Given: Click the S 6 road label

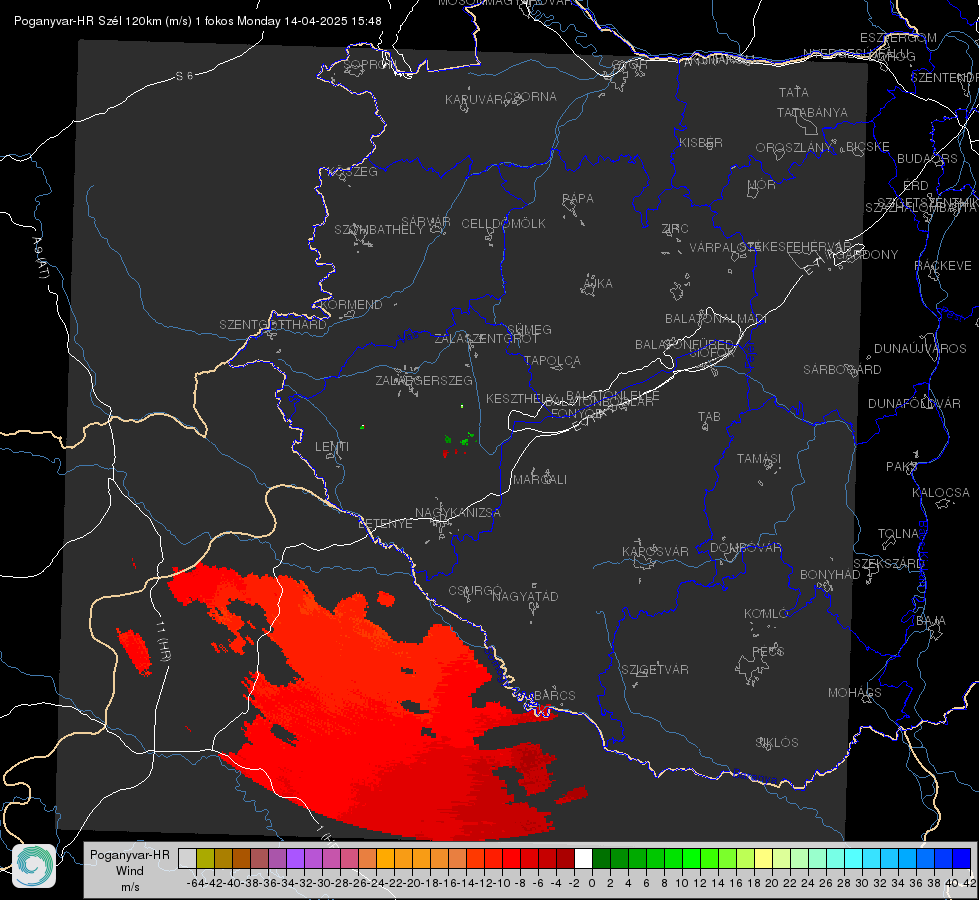Looking at the screenshot, I should click(185, 76).
